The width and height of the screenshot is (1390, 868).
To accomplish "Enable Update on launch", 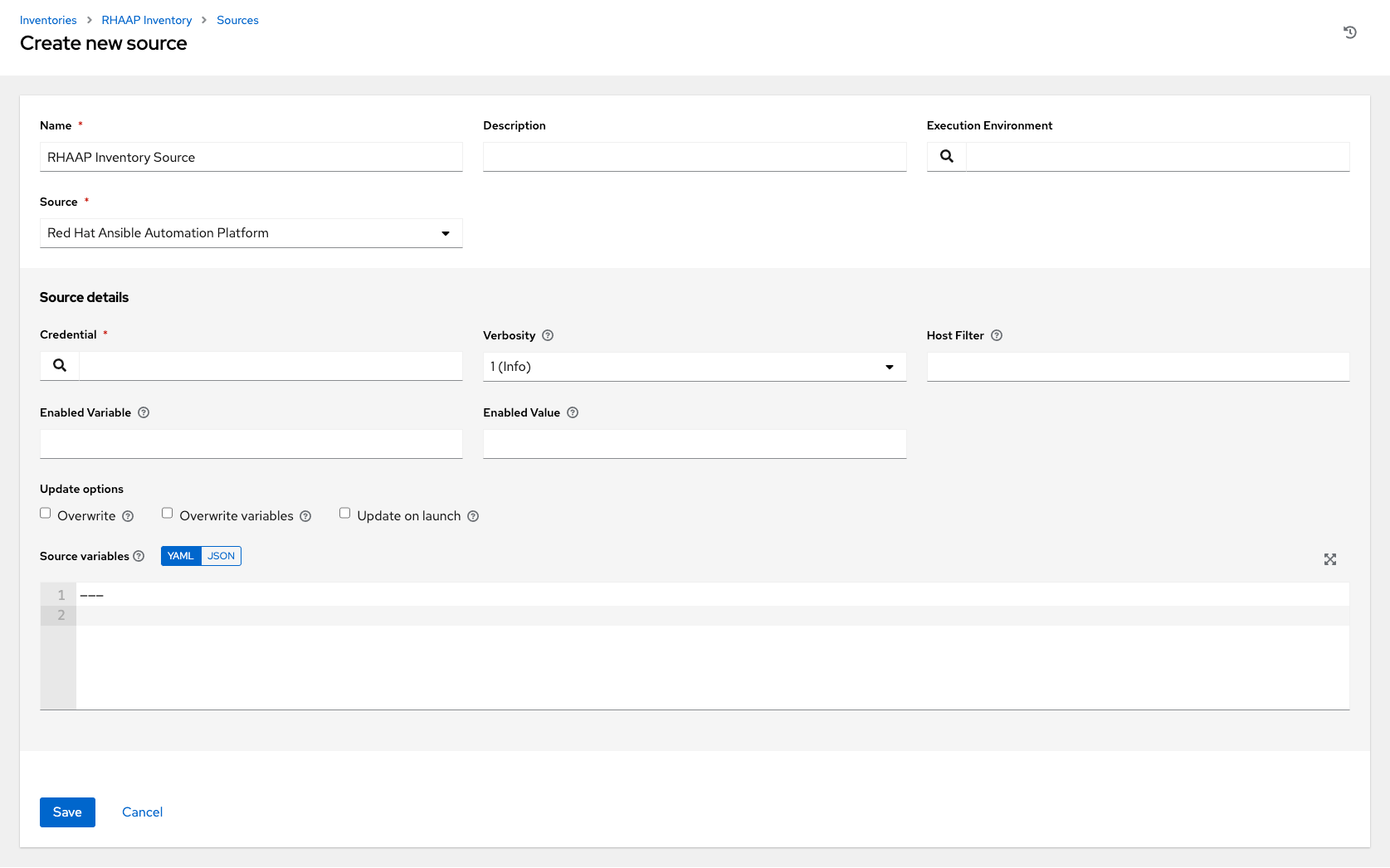I will coord(344,513).
